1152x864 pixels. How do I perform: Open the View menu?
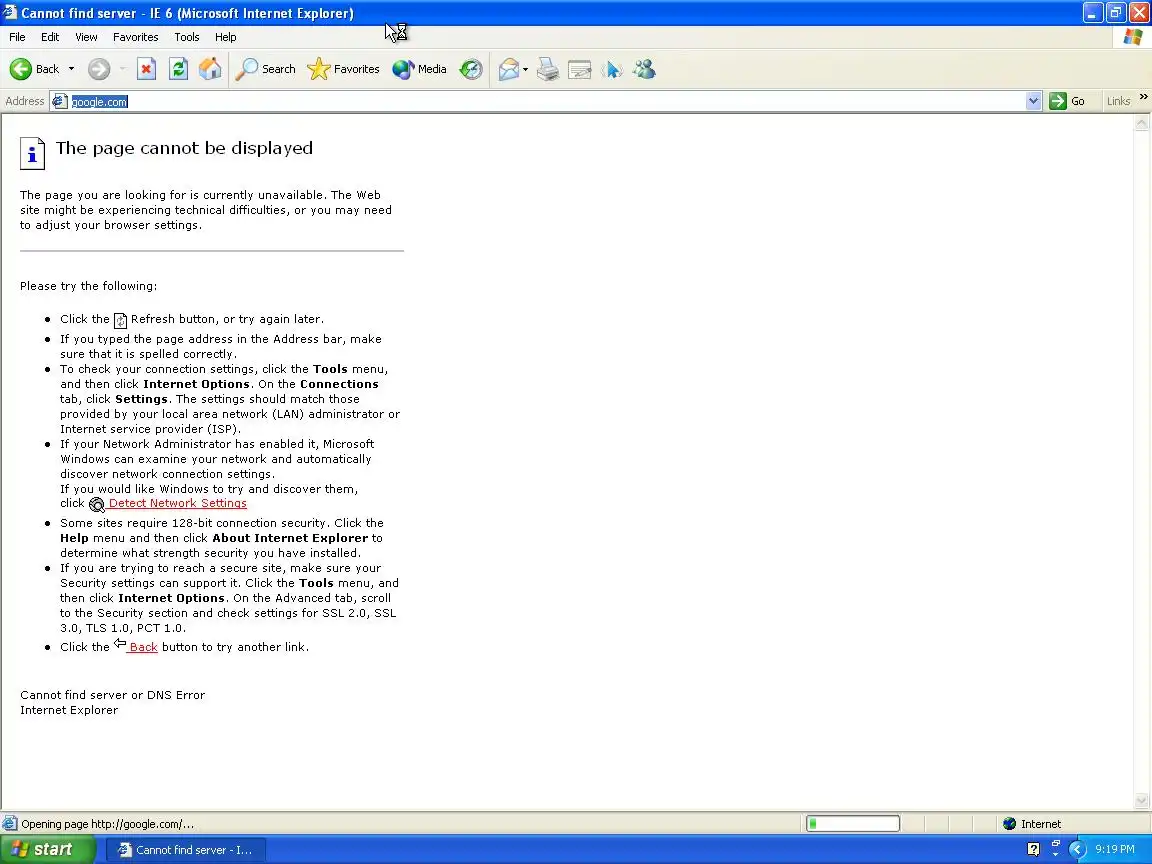86,37
